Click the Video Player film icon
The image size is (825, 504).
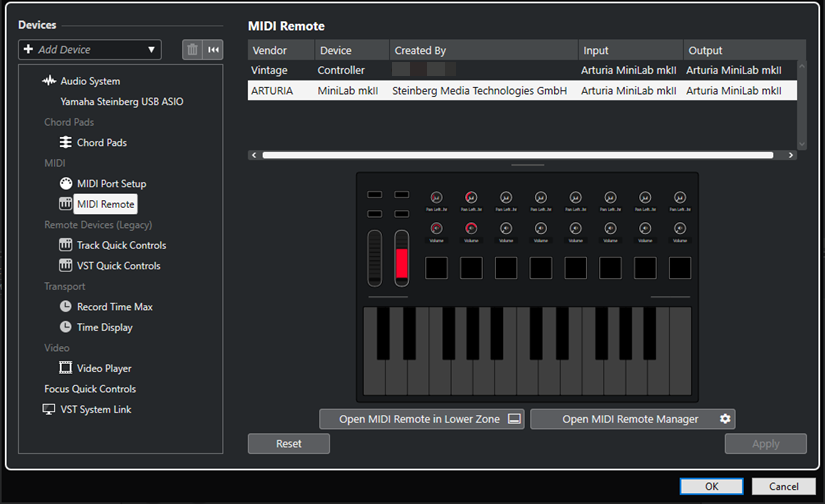coord(65,367)
